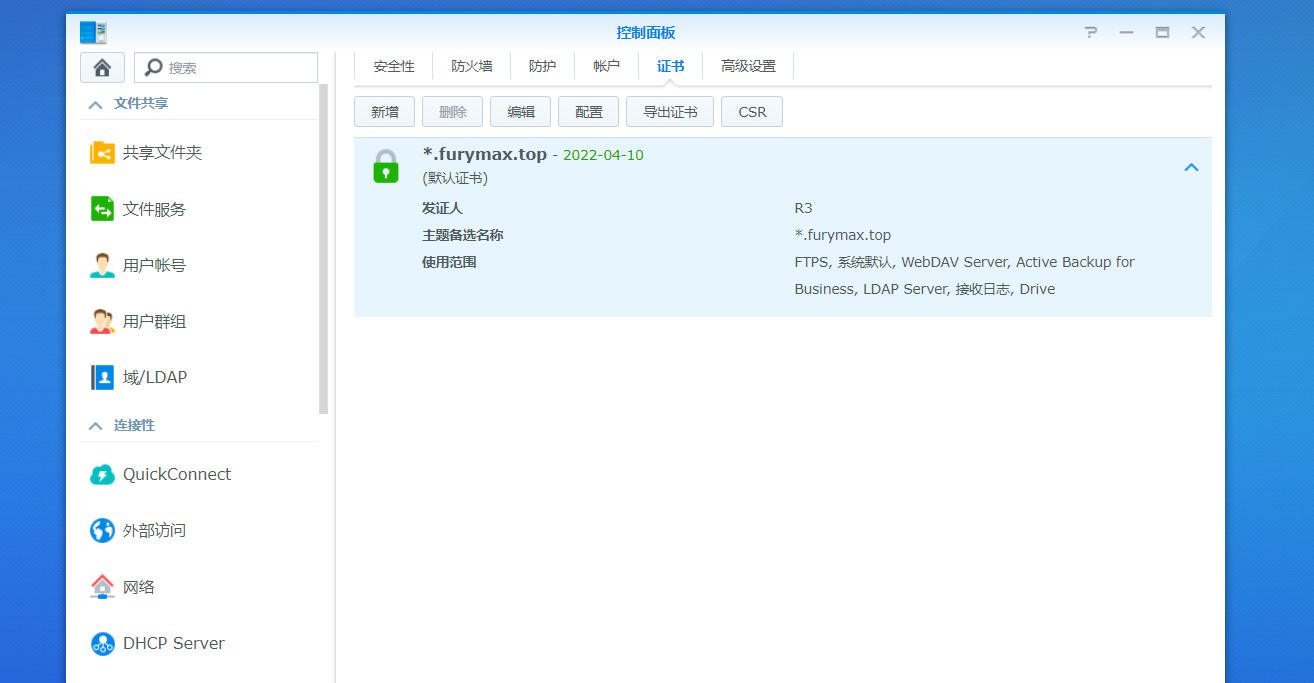Switch to the Firewall (防火墙) tab
Screen dimensions: 1314x683
tap(472, 66)
